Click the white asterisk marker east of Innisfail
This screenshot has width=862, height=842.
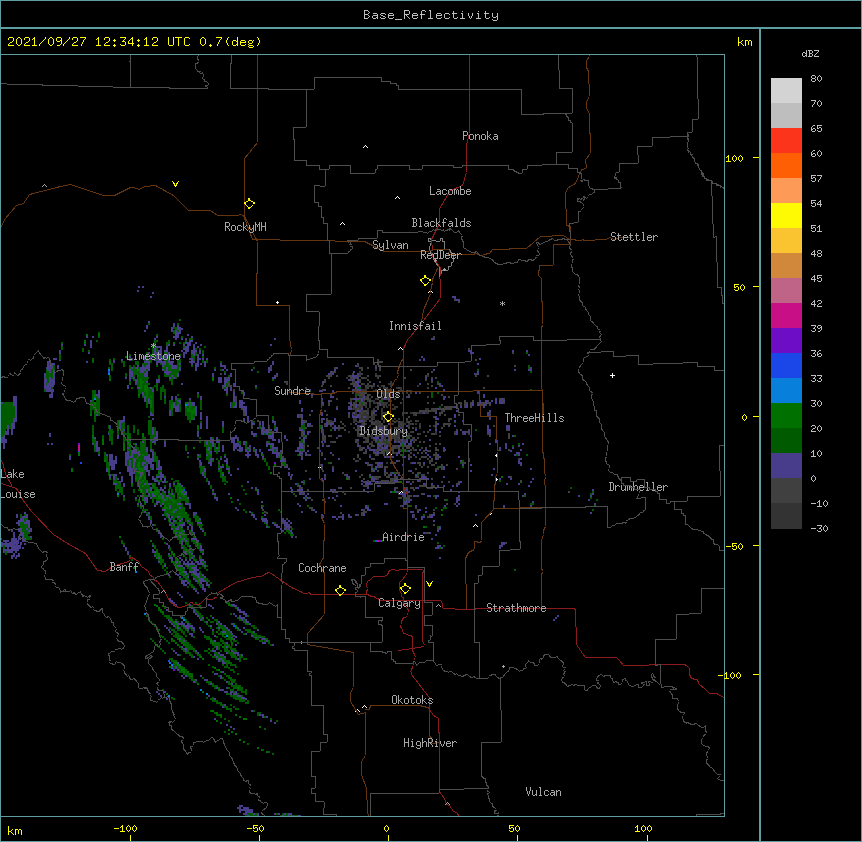(502, 303)
